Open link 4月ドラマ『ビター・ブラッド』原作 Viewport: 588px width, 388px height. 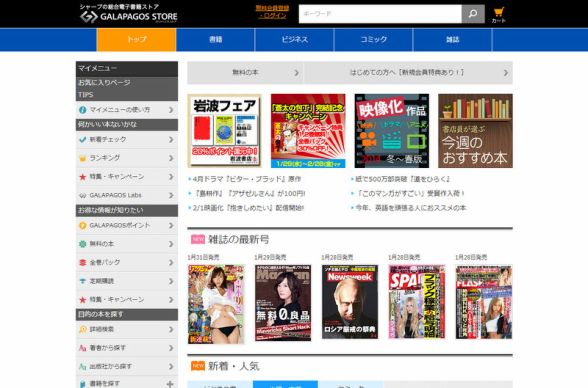click(x=247, y=179)
